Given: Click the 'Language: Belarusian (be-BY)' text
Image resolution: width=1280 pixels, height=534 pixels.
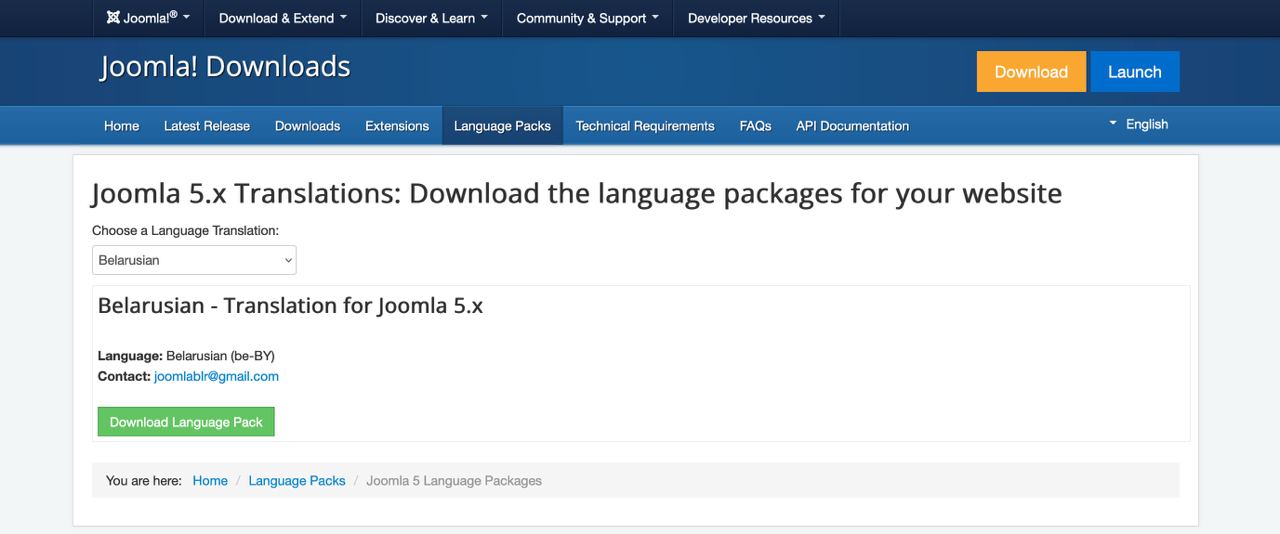Looking at the screenshot, I should click(186, 355).
